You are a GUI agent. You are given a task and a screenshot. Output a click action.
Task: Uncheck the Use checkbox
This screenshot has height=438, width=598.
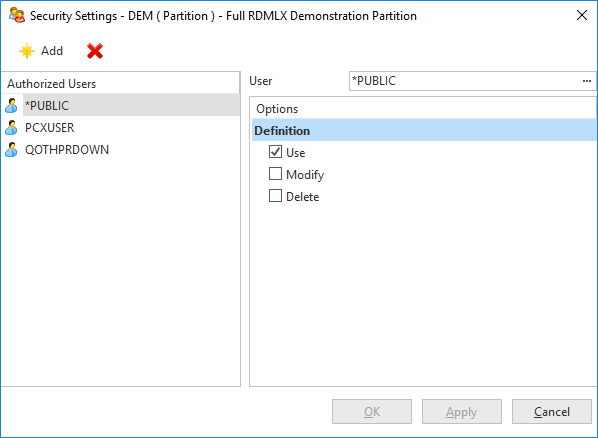point(275,152)
